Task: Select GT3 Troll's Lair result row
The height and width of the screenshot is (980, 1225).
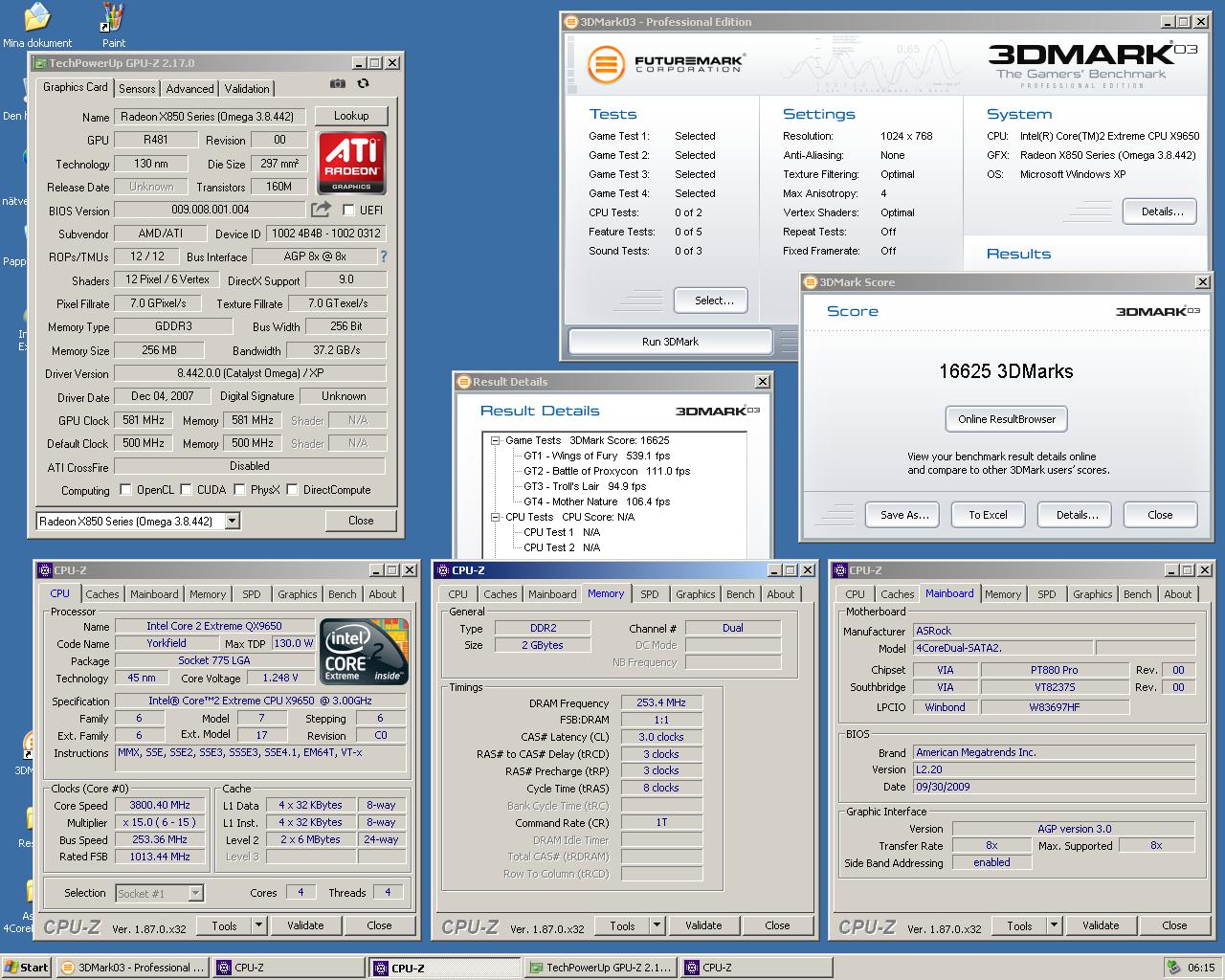Action: point(585,486)
